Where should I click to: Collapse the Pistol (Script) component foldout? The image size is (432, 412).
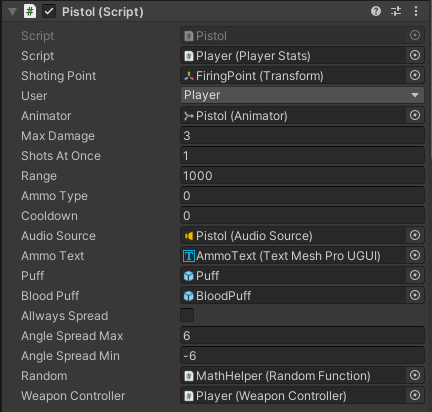13,12
